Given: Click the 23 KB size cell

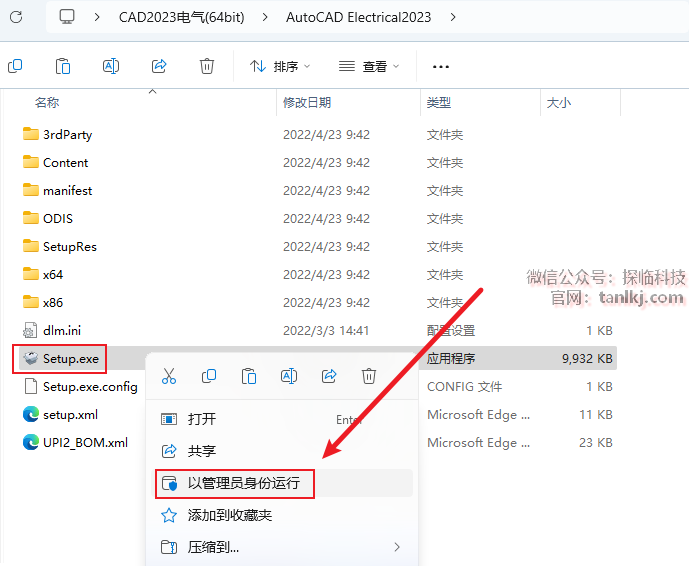Looking at the screenshot, I should [x=596, y=443].
